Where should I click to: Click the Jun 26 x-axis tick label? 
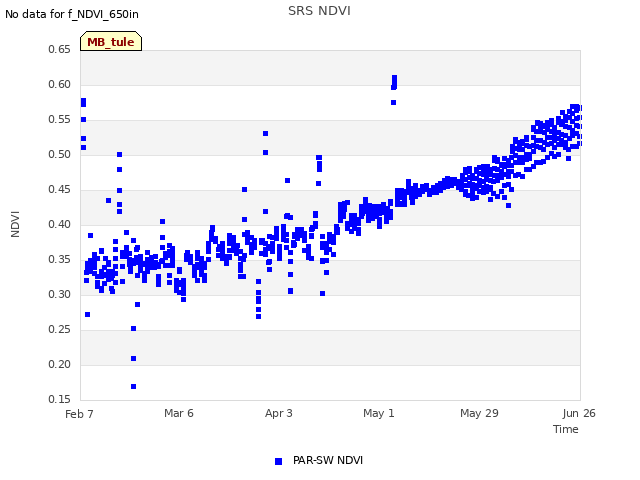coord(579,413)
